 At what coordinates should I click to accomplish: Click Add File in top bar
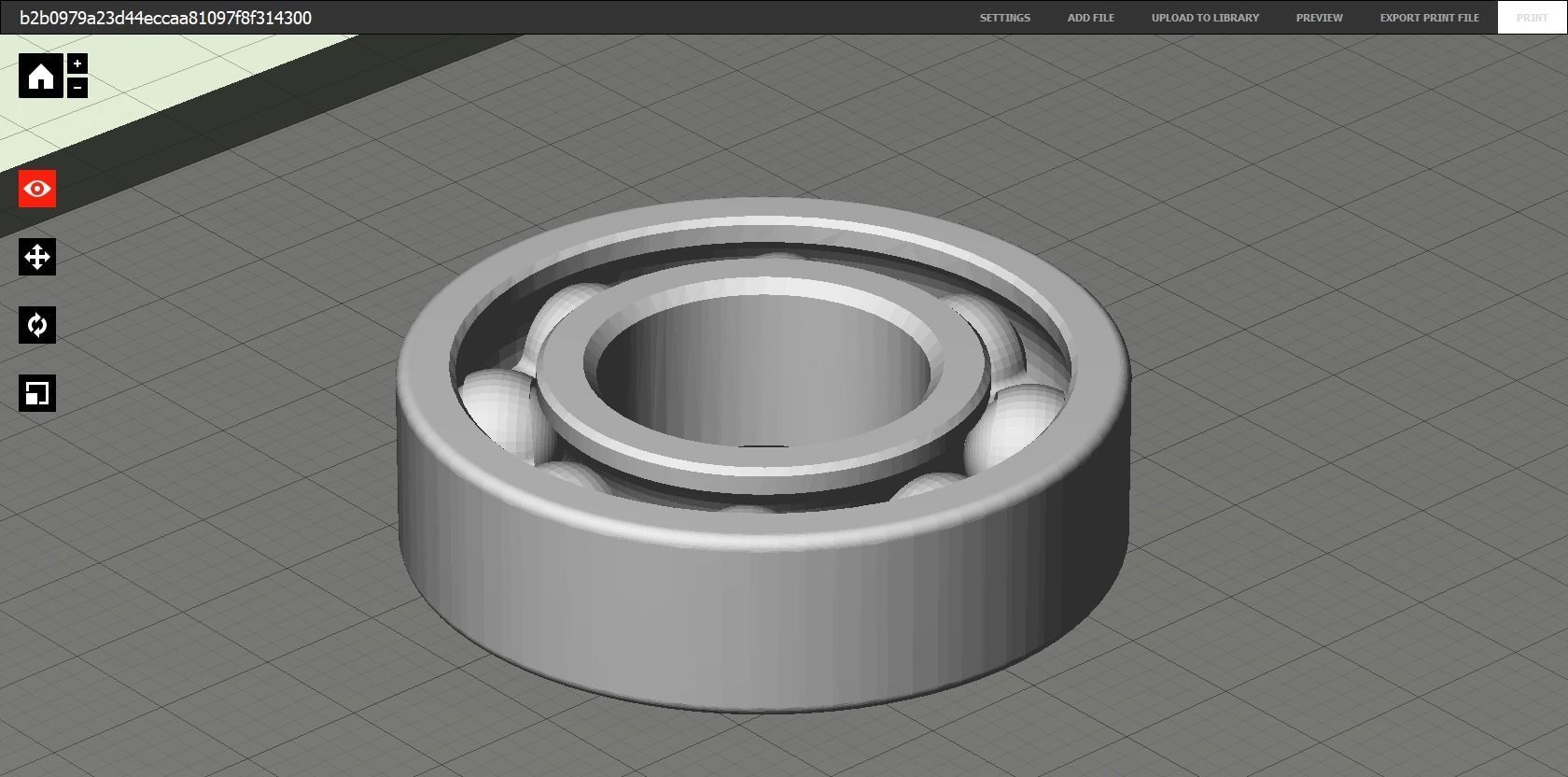(1091, 18)
